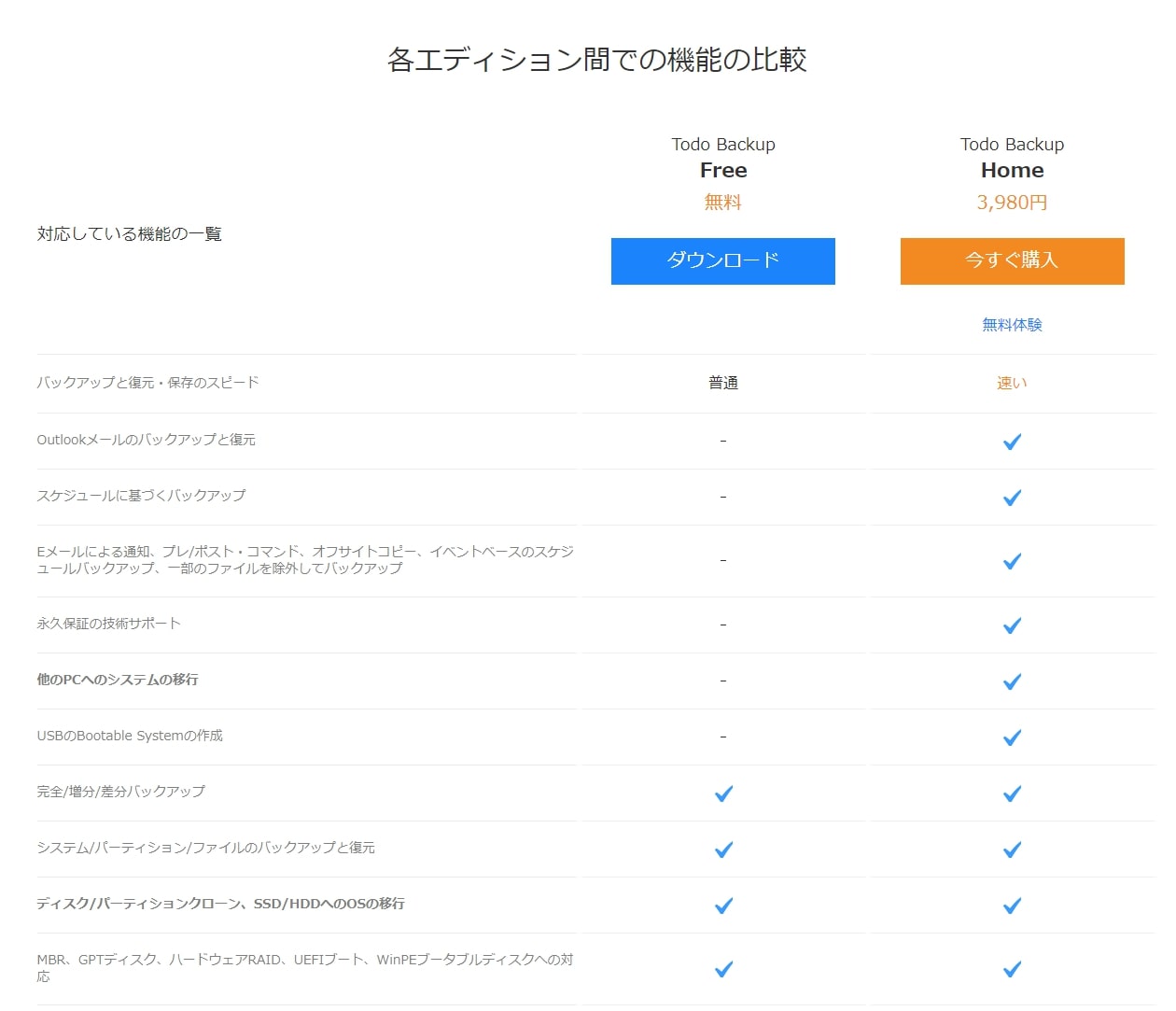Click the orange 速い speed value
Viewport: 1176px width, 1011px height.
(1012, 383)
